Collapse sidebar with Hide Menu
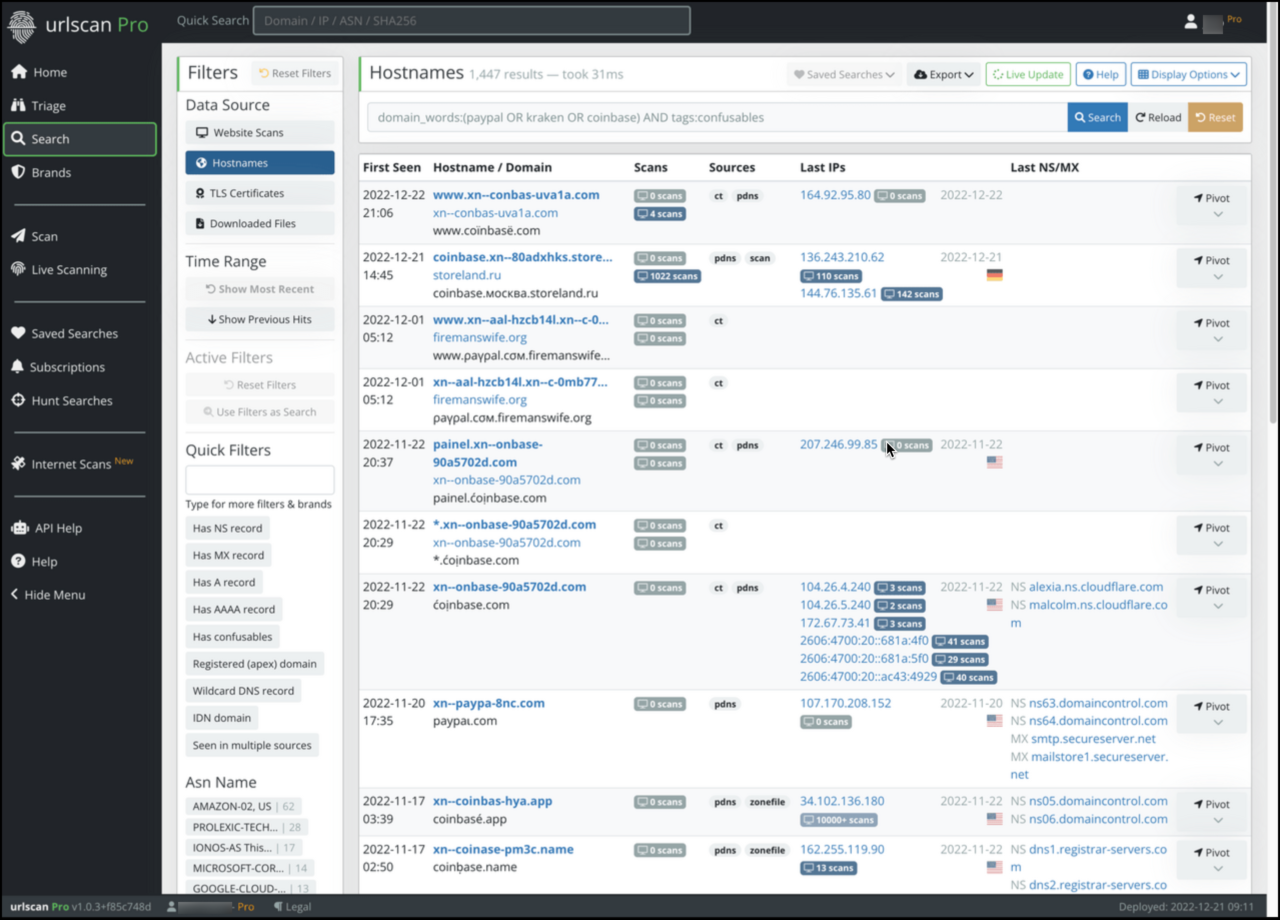 pyautogui.click(x=54, y=595)
